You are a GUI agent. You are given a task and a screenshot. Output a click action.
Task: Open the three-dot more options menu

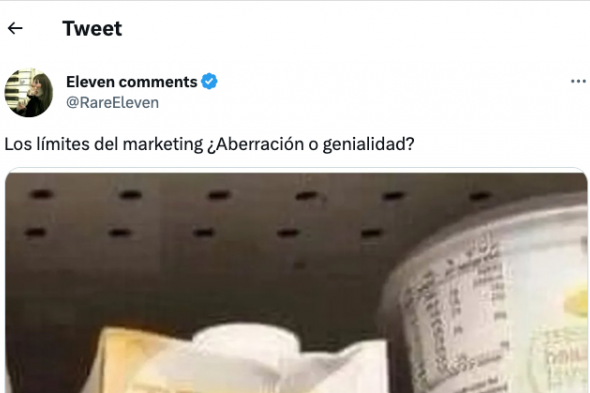point(578,81)
